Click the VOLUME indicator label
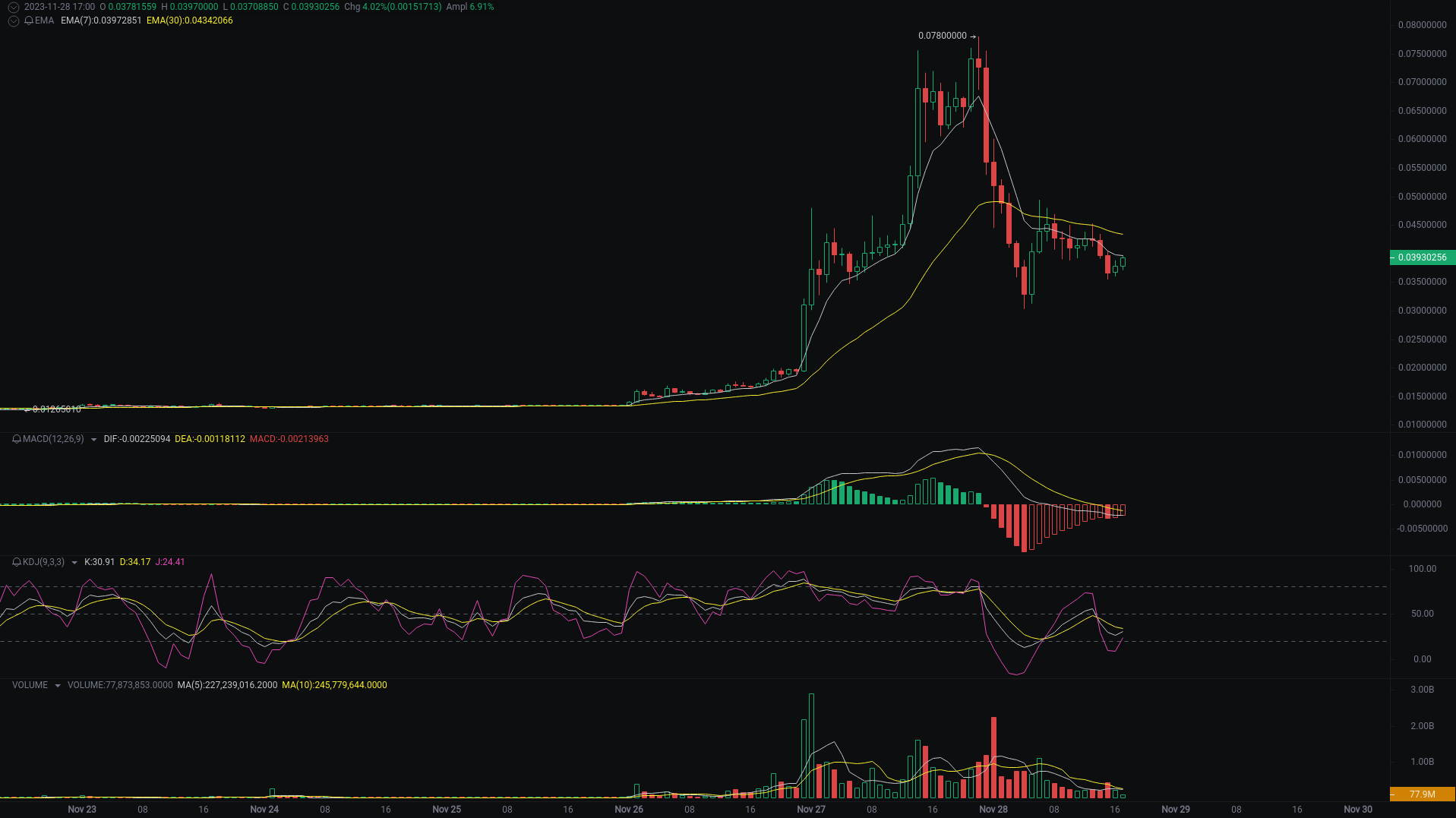Image resolution: width=1456 pixels, height=818 pixels. pyautogui.click(x=30, y=685)
